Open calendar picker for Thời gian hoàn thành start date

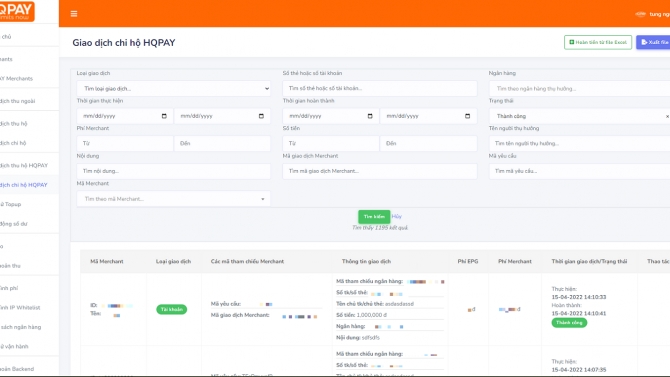click(x=370, y=116)
